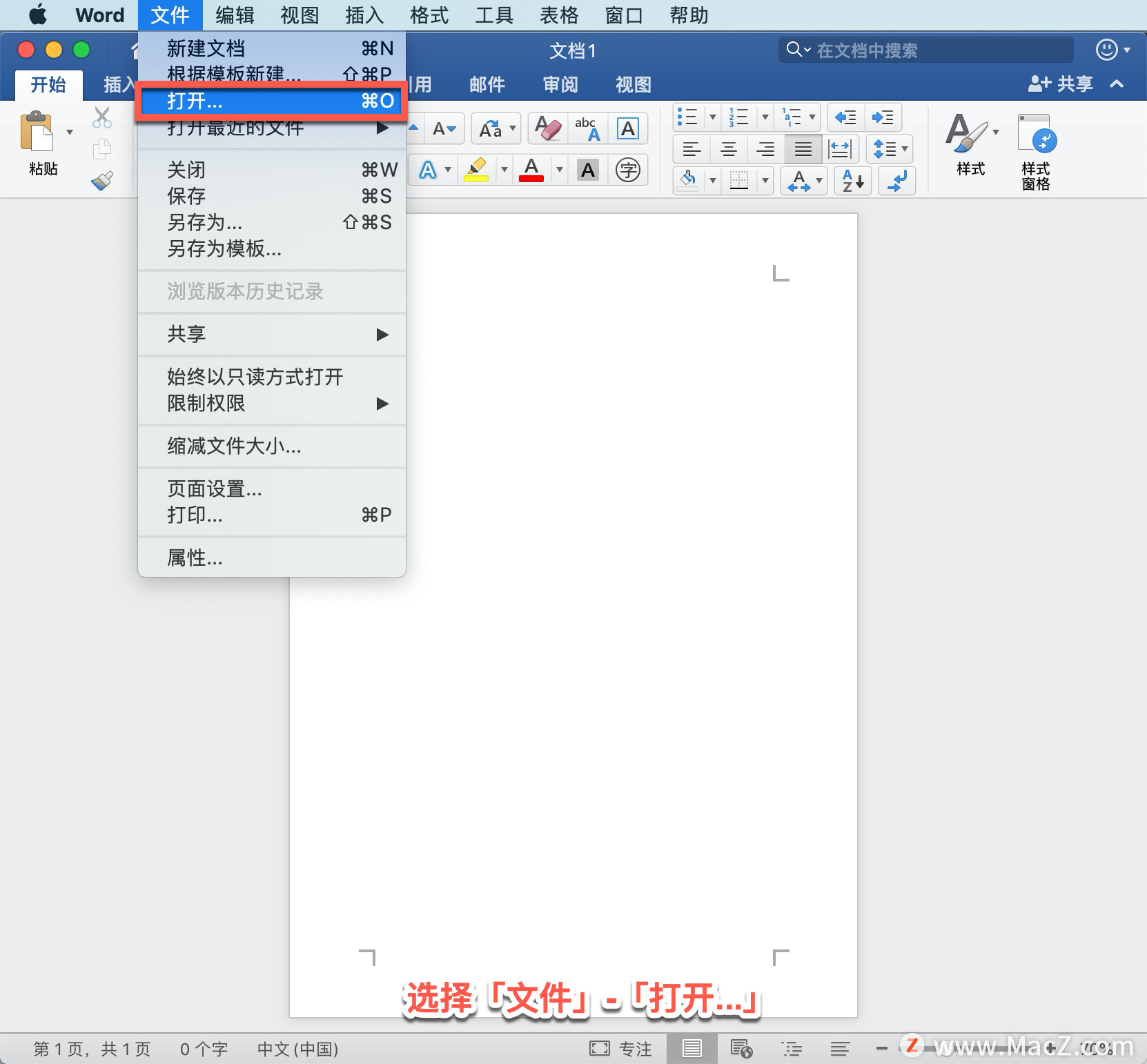Switch to the 审阅 ribbon tab
The height and width of the screenshot is (1064, 1147).
(x=560, y=84)
